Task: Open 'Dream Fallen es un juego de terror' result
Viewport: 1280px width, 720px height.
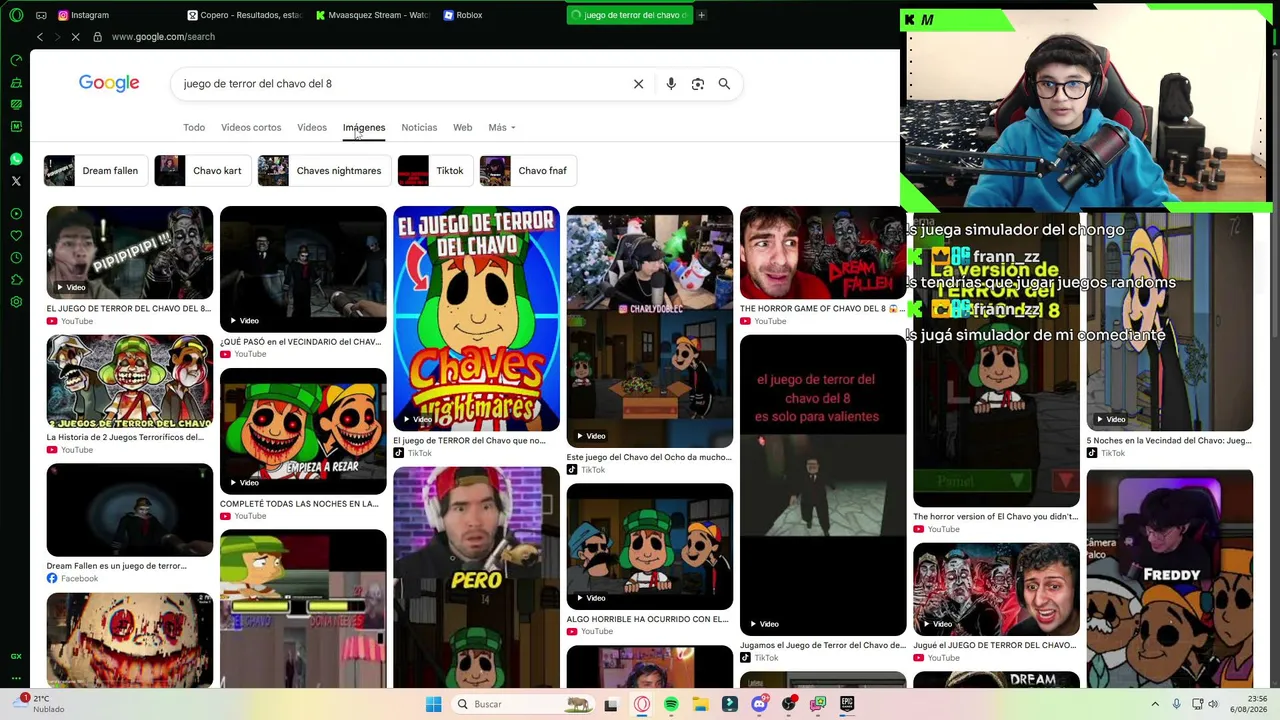Action: pyautogui.click(x=116, y=566)
